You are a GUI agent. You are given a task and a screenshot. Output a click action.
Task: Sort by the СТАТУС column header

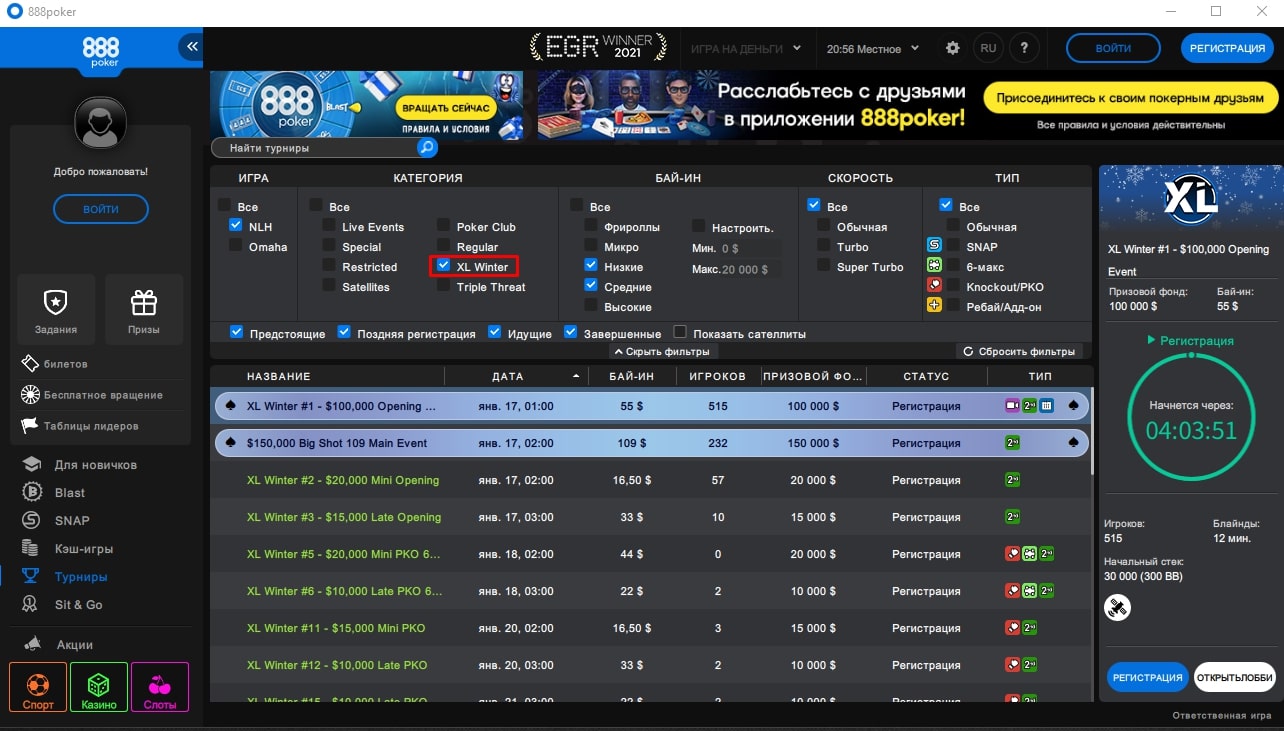point(926,376)
